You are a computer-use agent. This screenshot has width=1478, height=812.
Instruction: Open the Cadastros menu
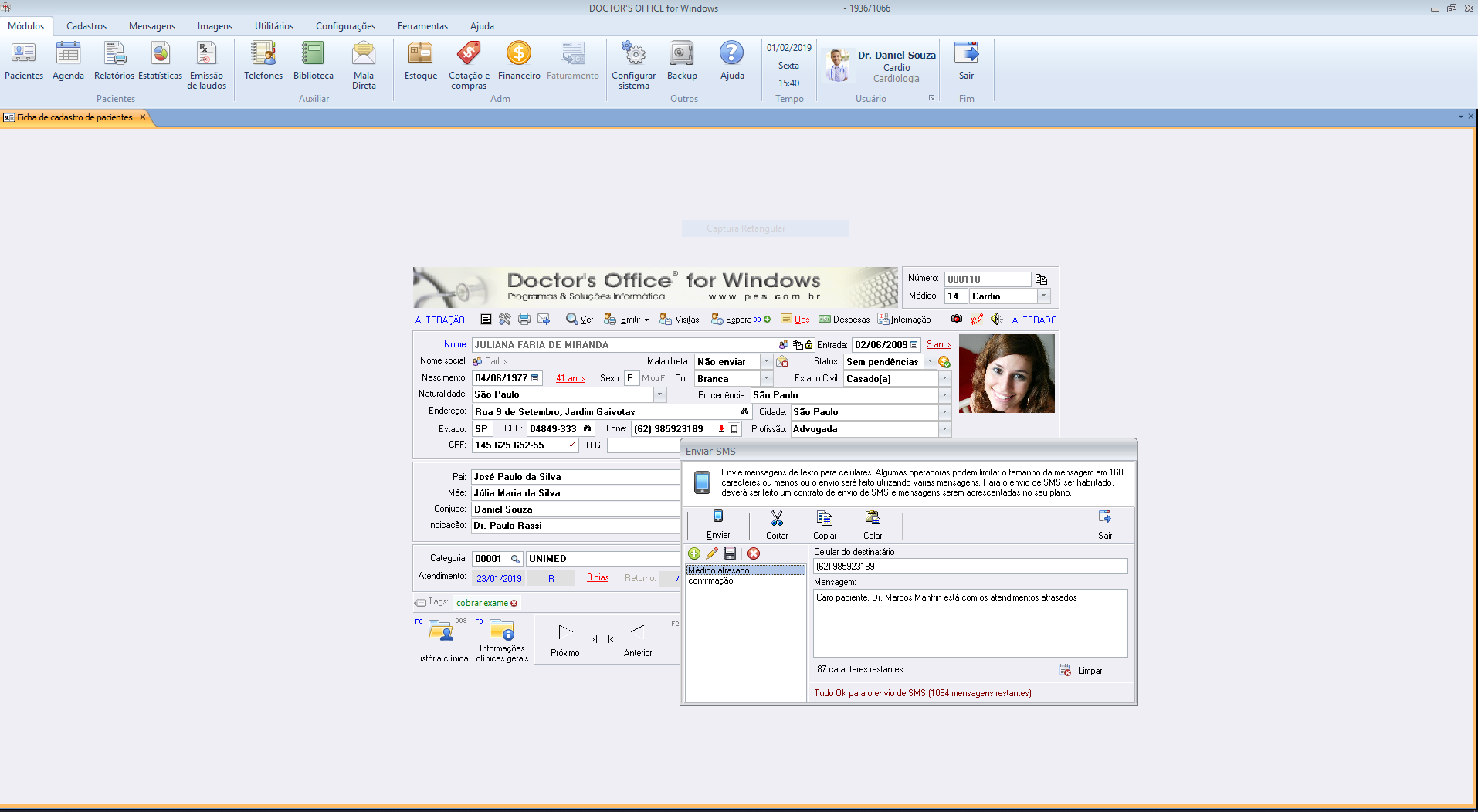[86, 25]
